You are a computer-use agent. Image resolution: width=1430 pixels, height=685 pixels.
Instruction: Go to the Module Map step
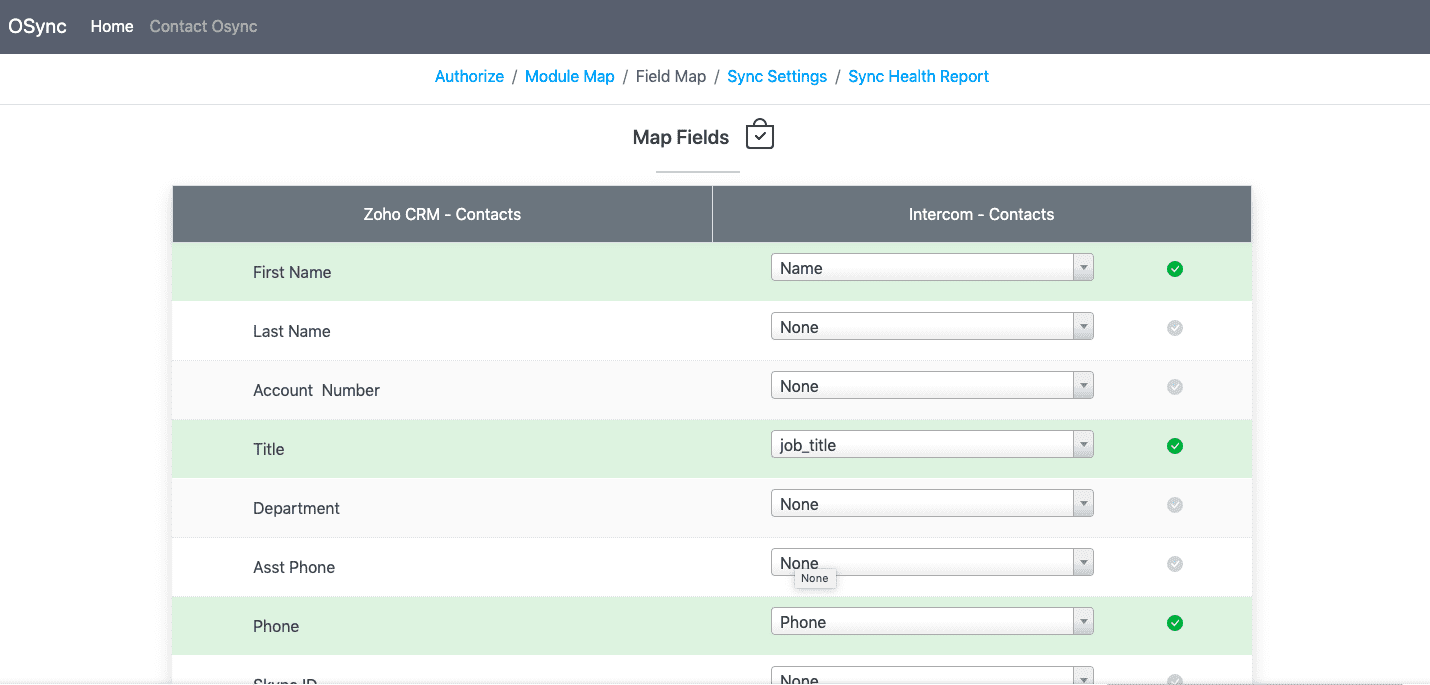coord(570,77)
